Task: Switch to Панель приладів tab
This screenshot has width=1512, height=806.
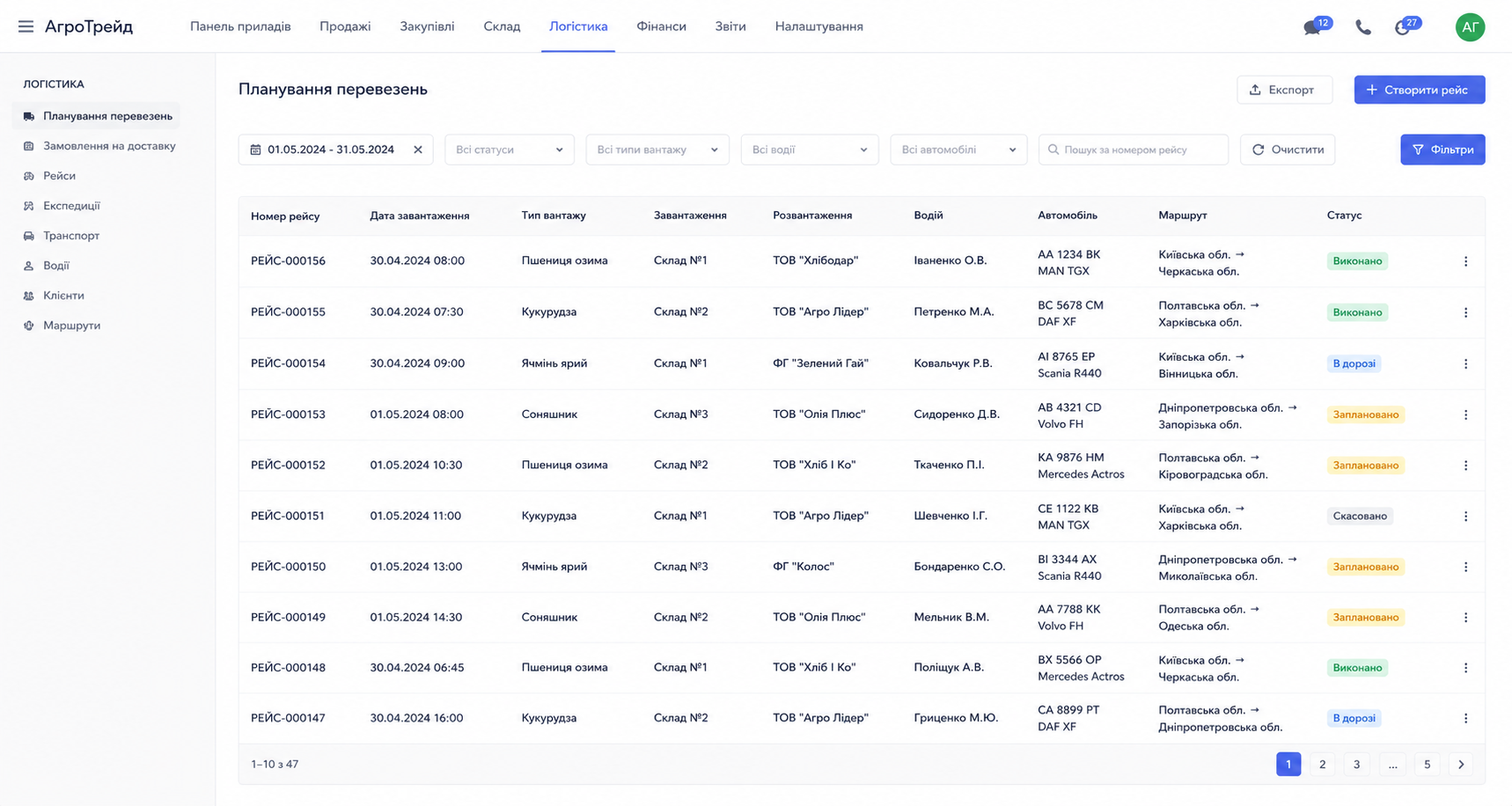Action: tap(240, 26)
